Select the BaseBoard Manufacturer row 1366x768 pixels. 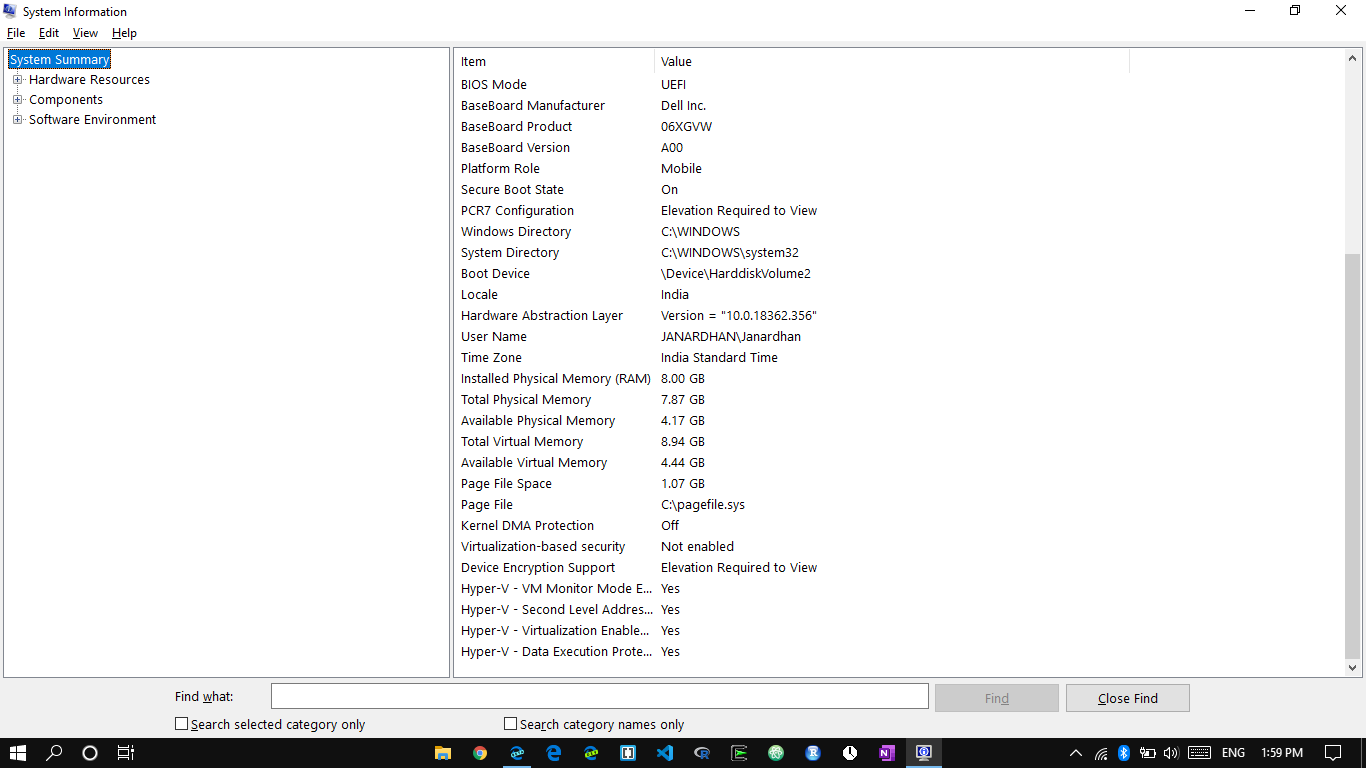pos(792,106)
